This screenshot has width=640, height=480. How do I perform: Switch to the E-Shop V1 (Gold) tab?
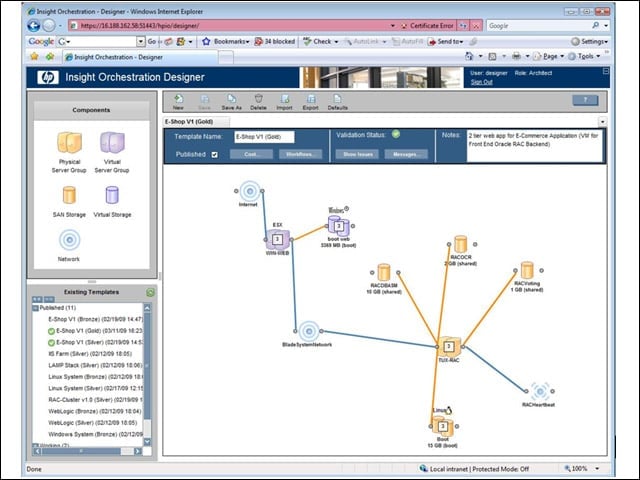coord(196,122)
